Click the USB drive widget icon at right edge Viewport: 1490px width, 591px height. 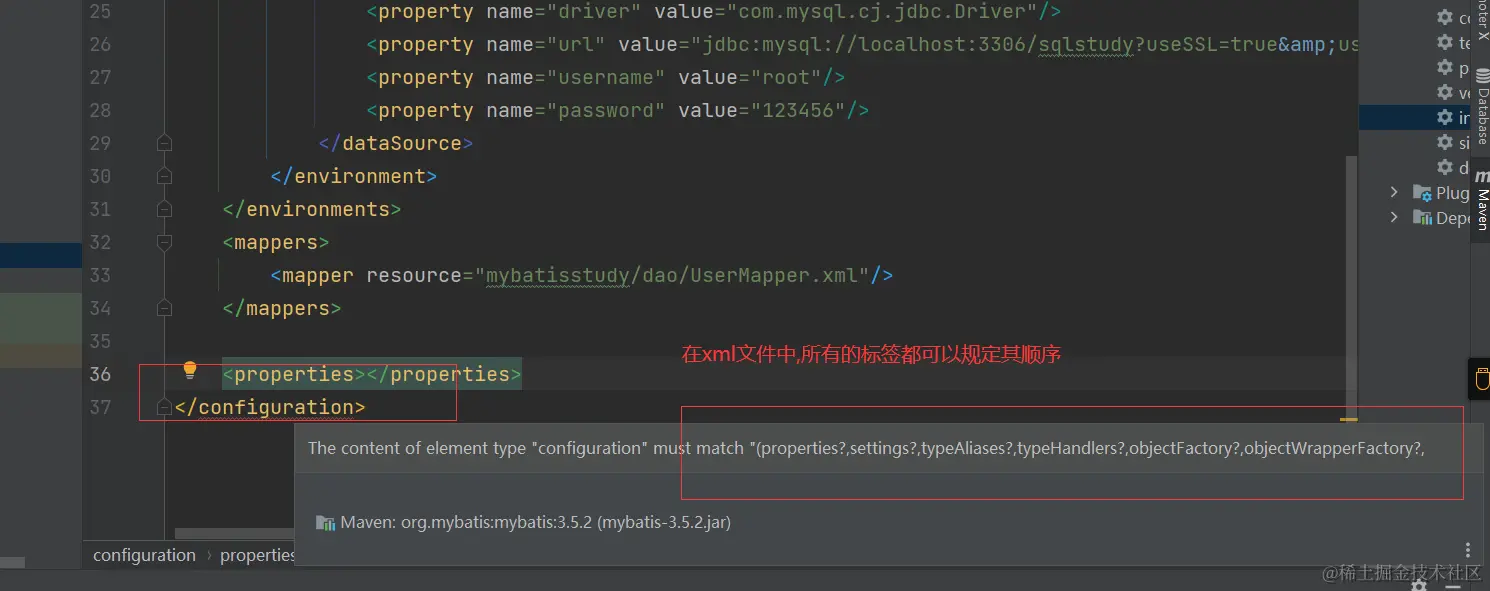[1482, 380]
